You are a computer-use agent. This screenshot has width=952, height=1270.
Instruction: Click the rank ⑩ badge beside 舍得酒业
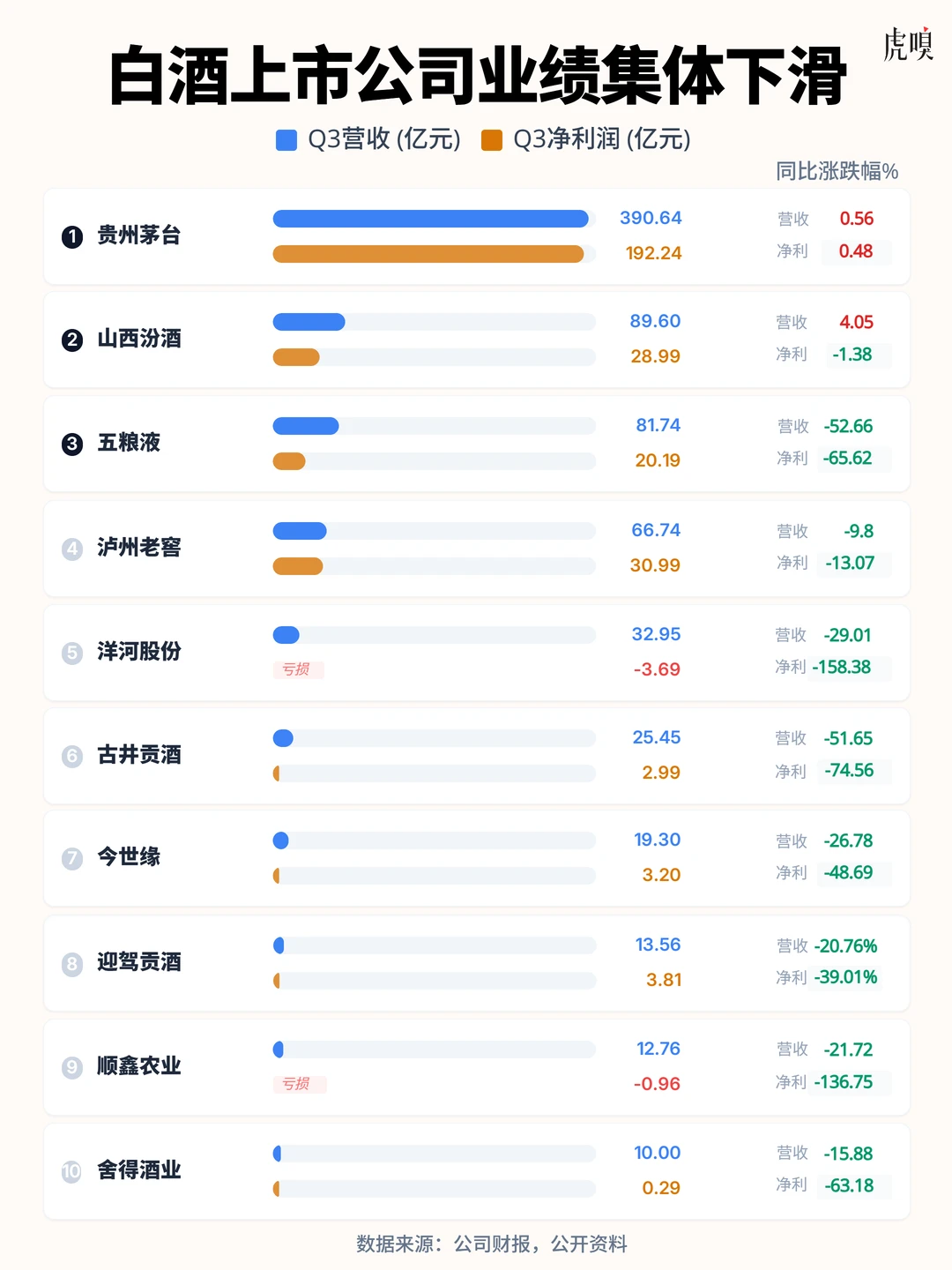click(x=72, y=1171)
